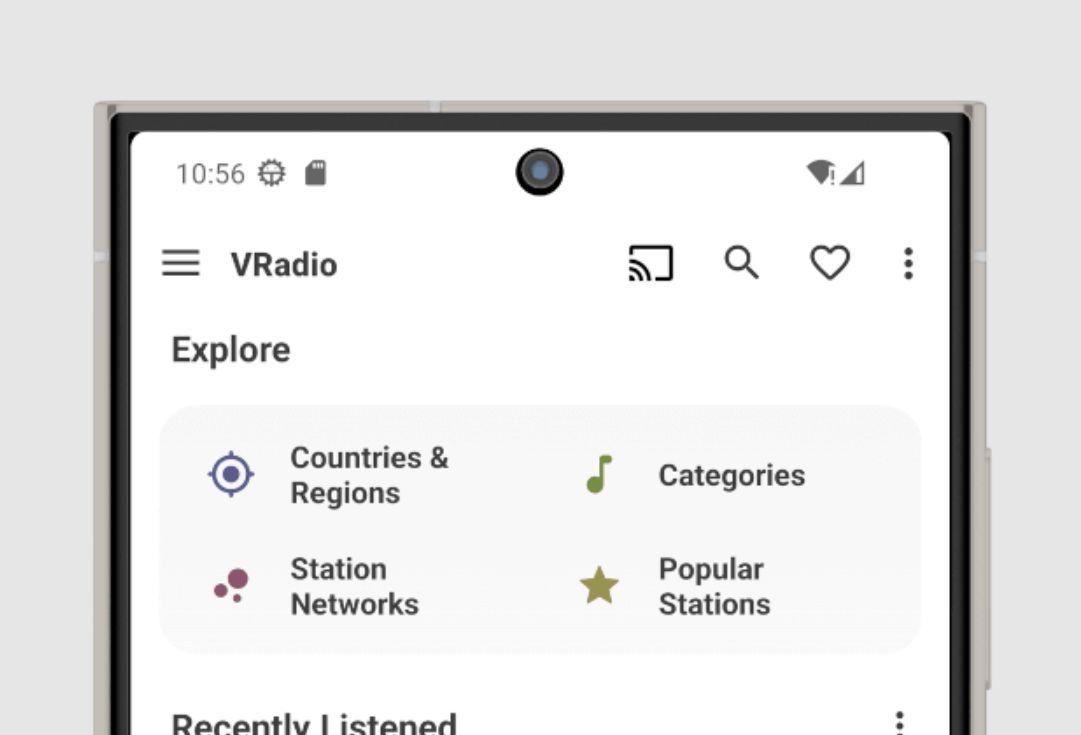Click the Categories music note icon
The image size is (1081, 735).
(598, 475)
